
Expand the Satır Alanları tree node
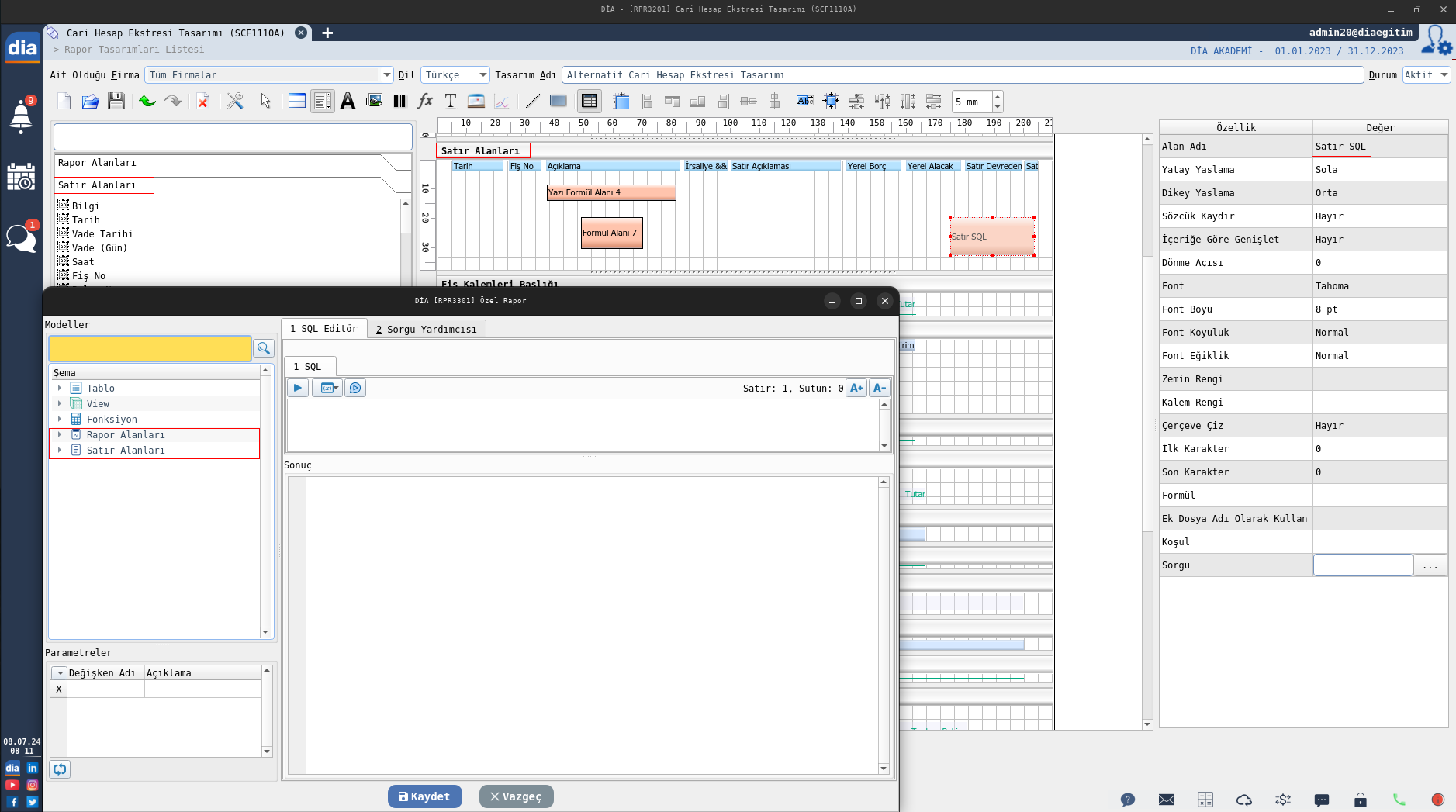coord(60,450)
